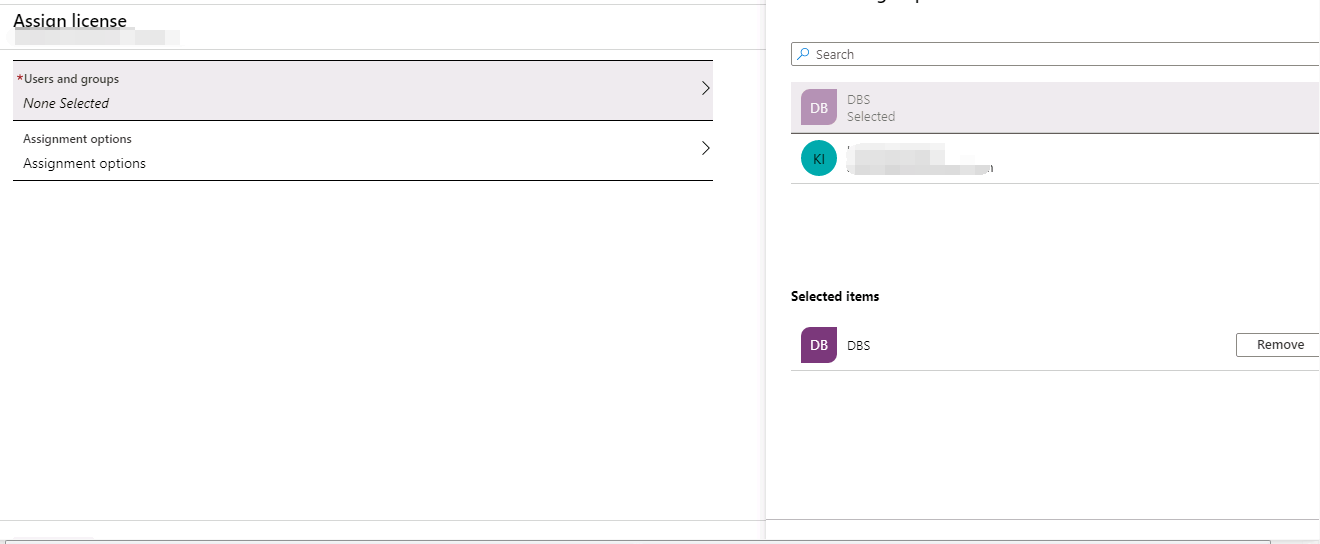Click the dark purple DB avatar under Selected items

[x=818, y=345]
